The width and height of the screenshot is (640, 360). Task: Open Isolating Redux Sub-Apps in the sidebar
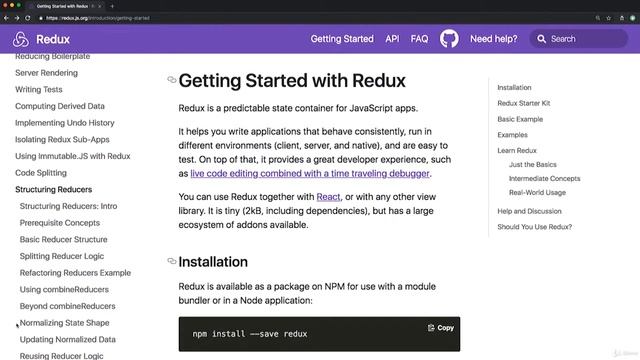[62, 140]
